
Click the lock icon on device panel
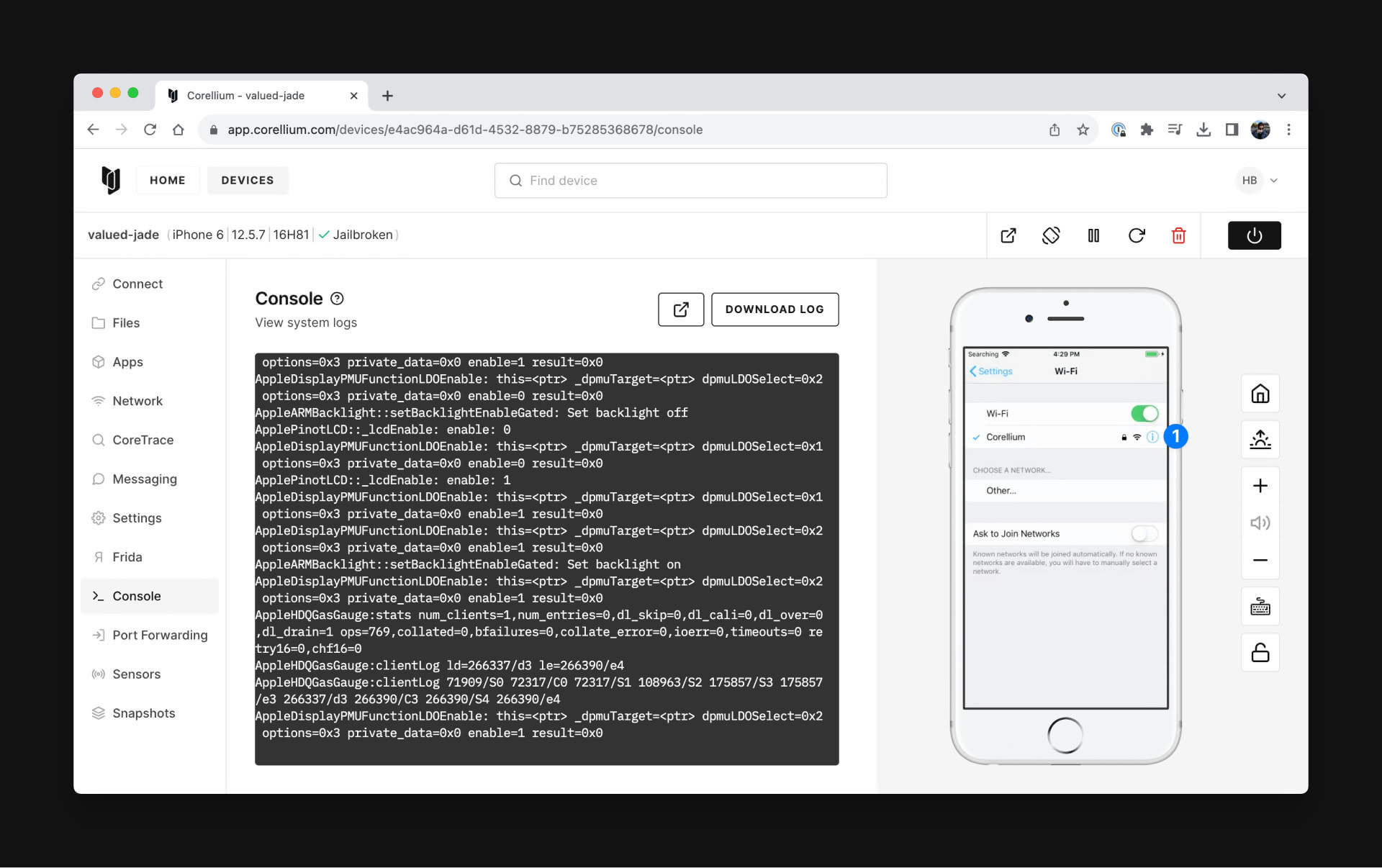1259,651
